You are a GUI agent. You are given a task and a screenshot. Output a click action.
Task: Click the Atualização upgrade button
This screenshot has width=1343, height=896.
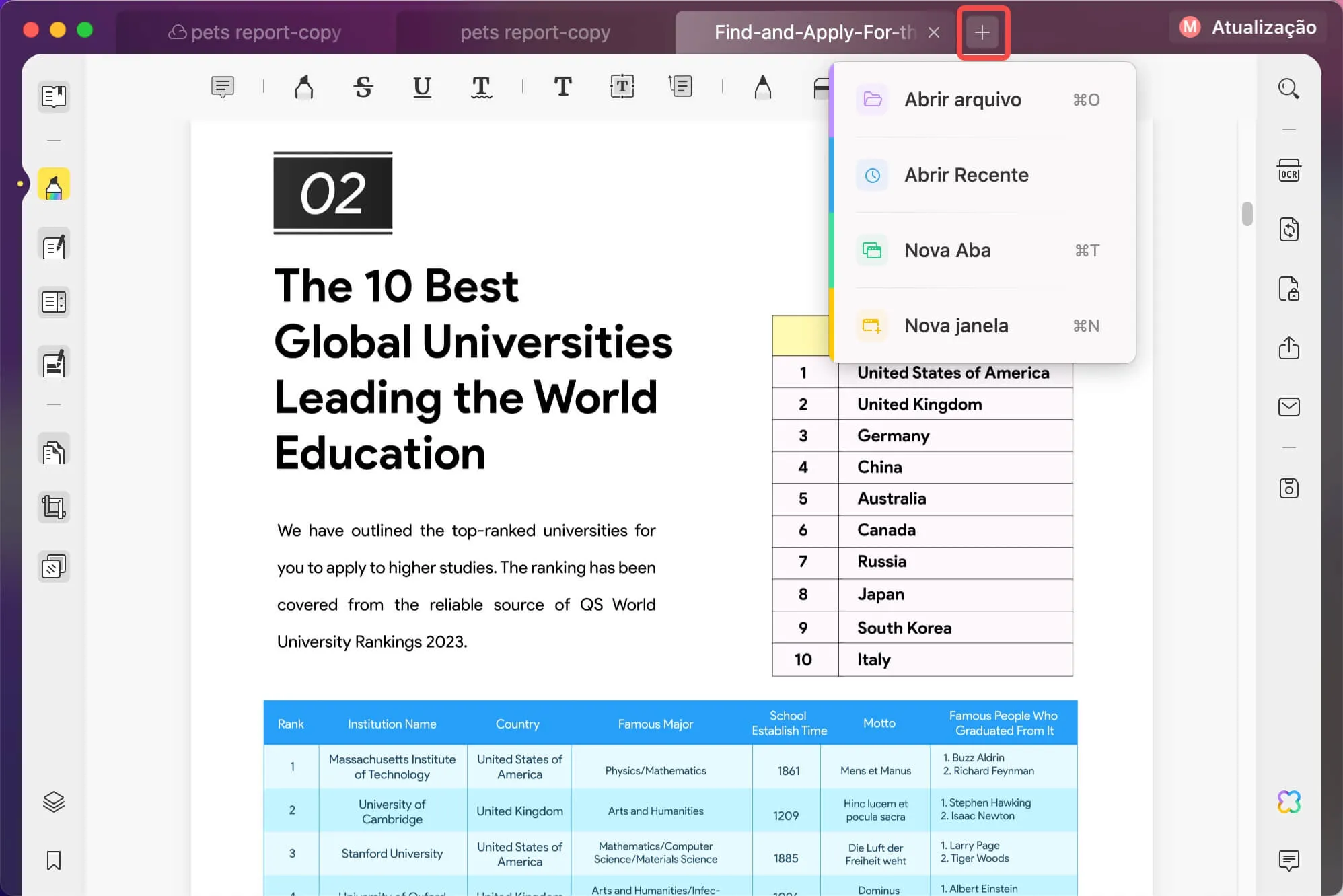point(1248,27)
